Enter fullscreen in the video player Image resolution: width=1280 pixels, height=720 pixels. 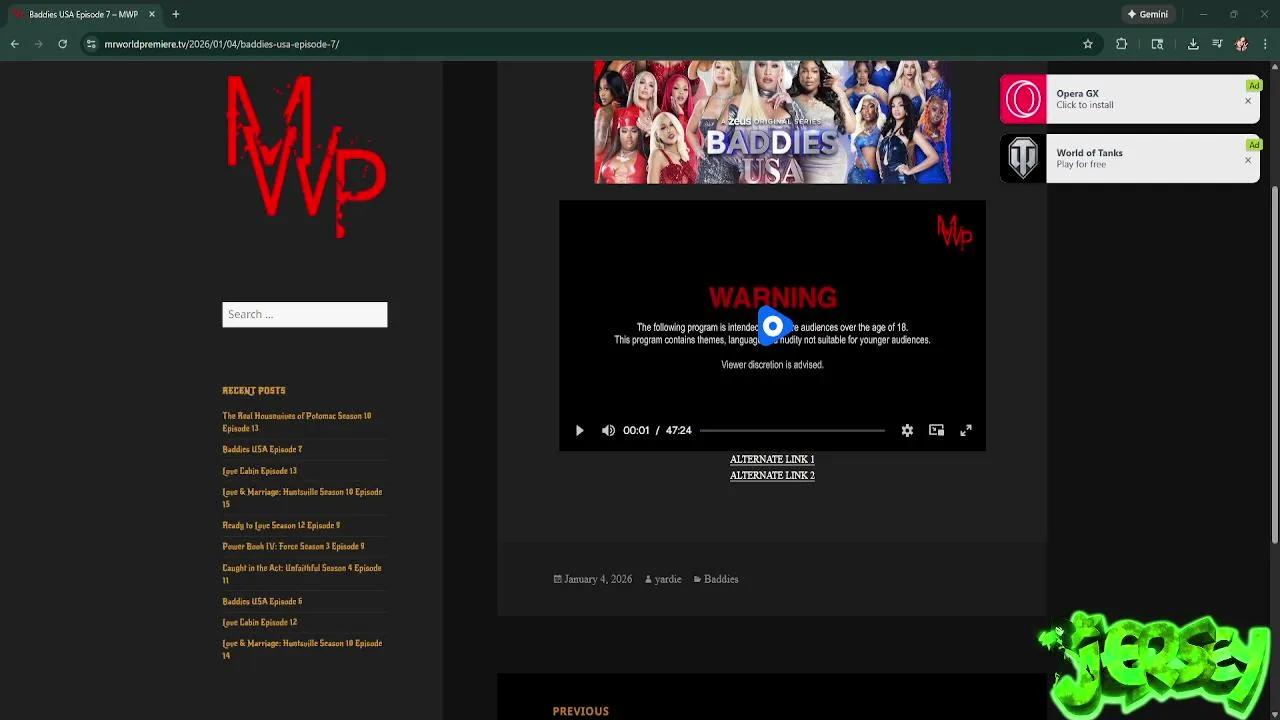pos(966,430)
